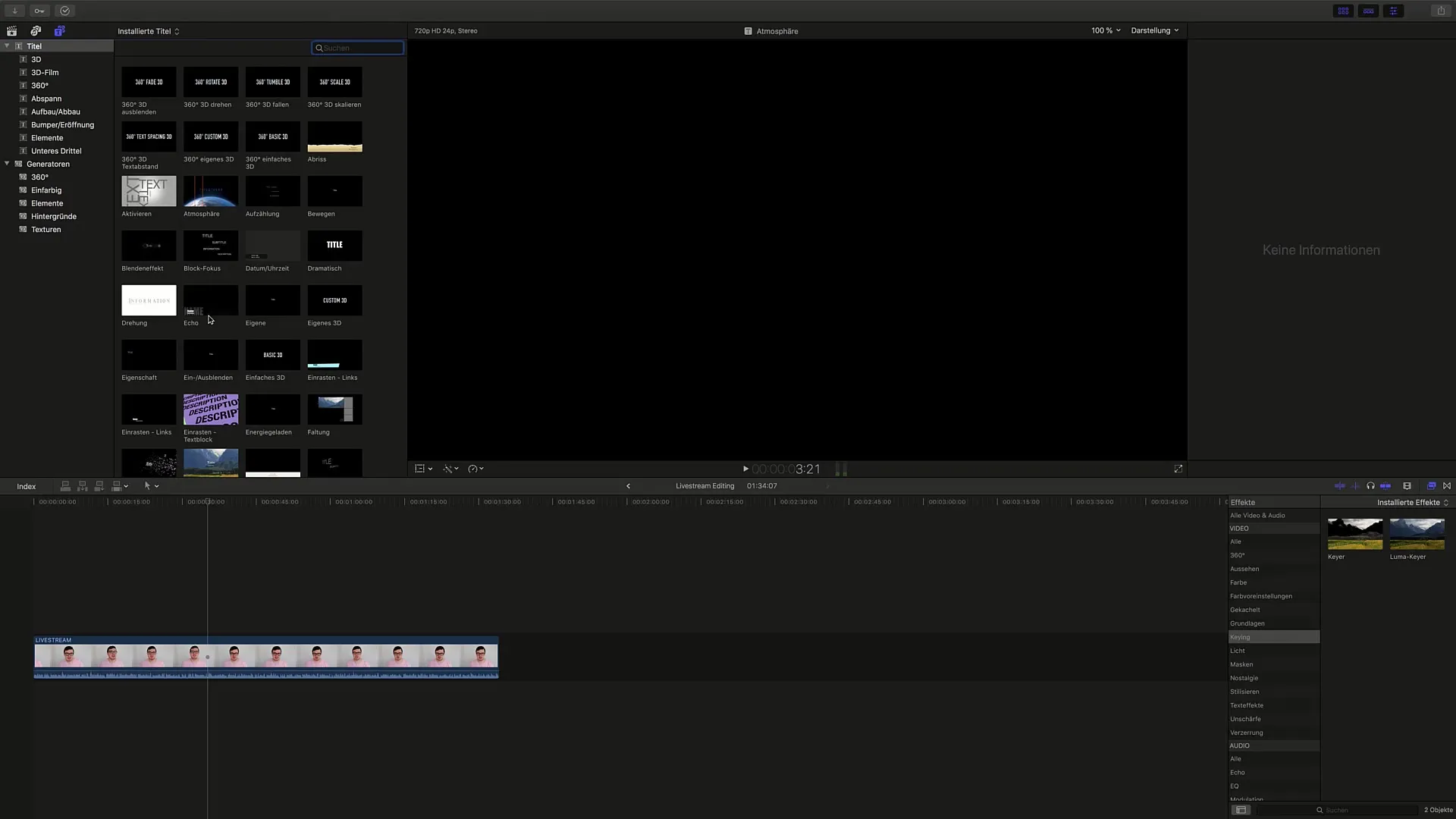Click the titles search field
The width and height of the screenshot is (1456, 819).
pyautogui.click(x=358, y=48)
